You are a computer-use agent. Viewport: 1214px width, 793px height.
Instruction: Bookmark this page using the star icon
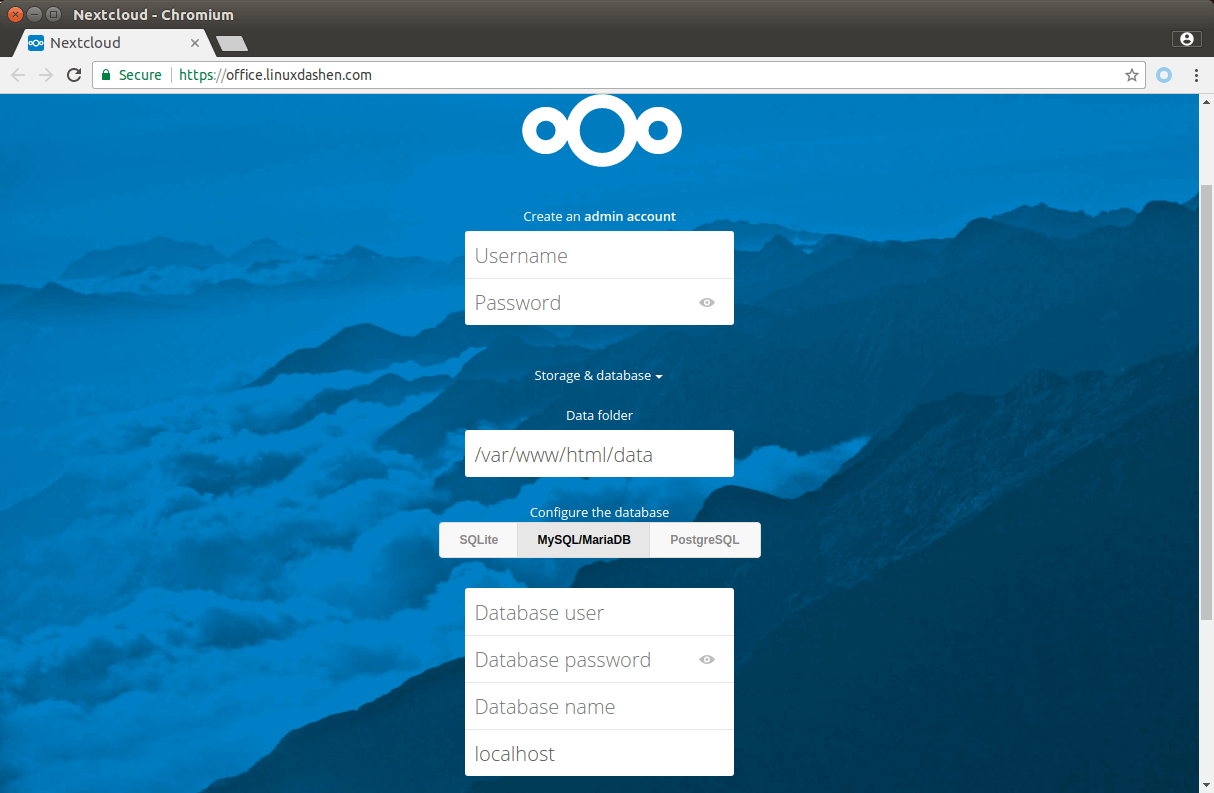click(x=1131, y=75)
